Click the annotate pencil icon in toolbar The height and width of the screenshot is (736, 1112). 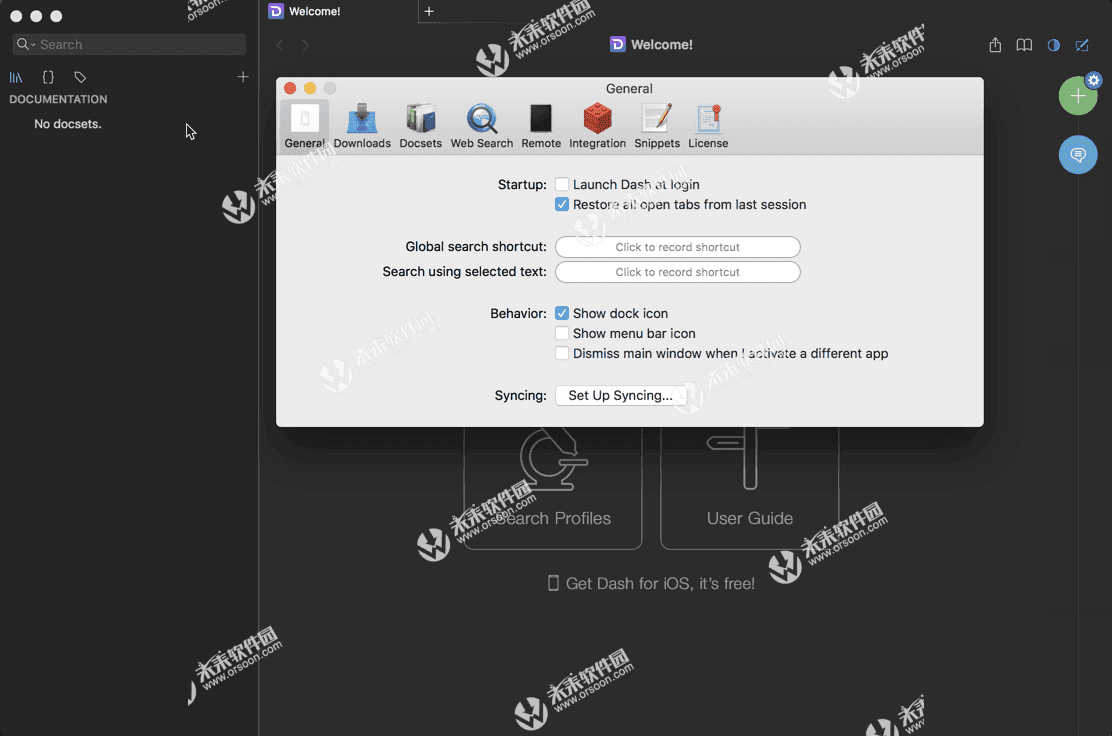[x=1082, y=45]
